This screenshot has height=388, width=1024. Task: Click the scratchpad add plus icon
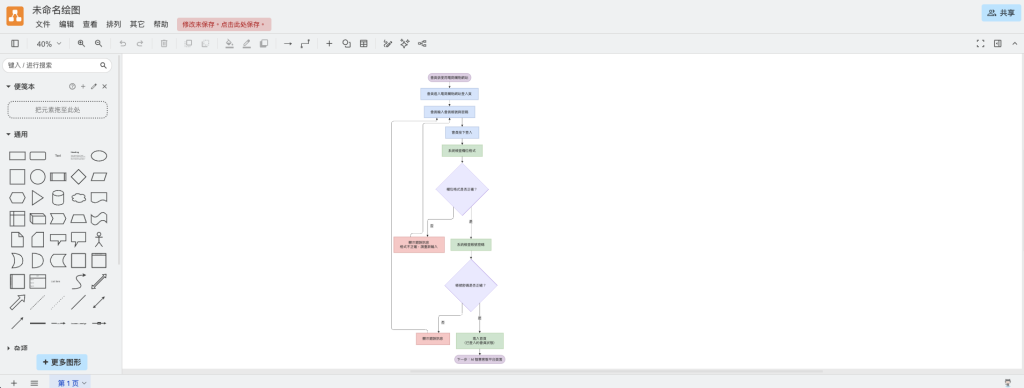tap(83, 86)
